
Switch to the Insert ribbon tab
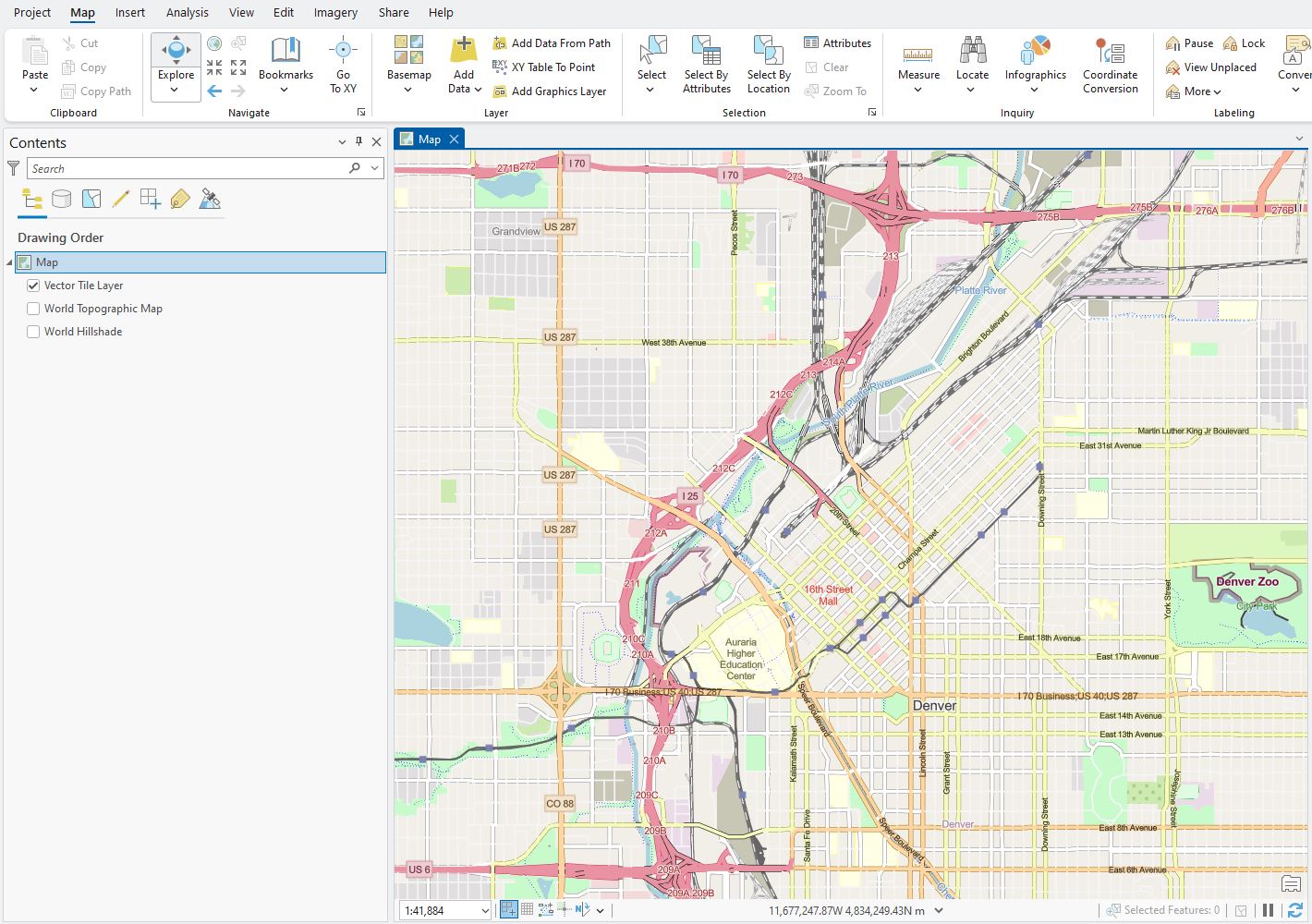(129, 12)
